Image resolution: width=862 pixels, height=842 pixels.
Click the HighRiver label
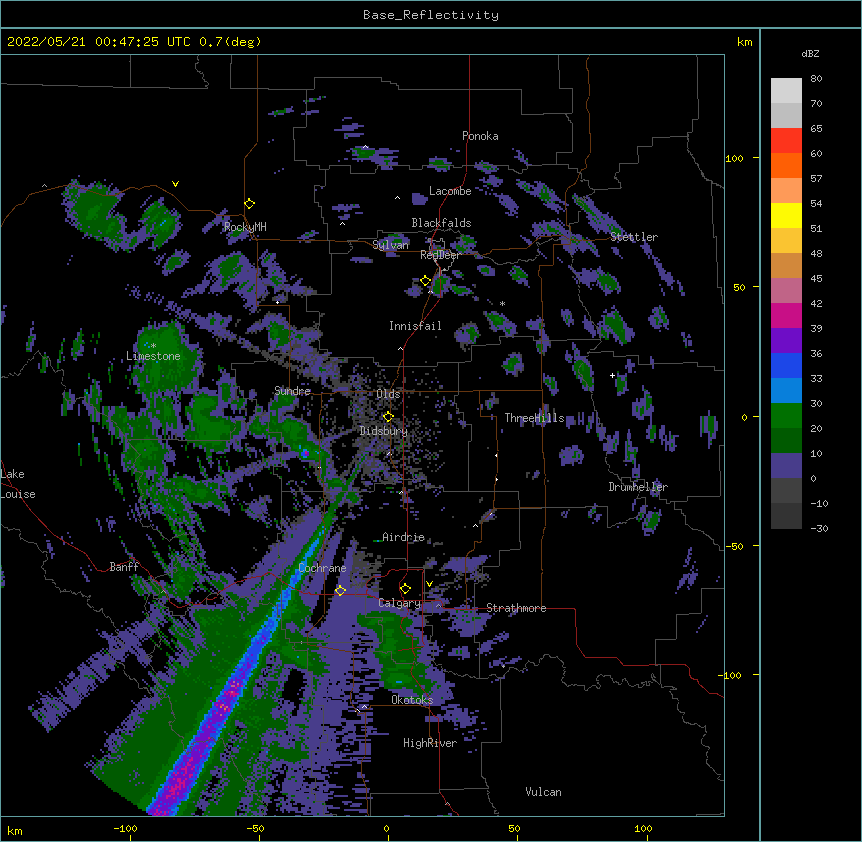(430, 743)
